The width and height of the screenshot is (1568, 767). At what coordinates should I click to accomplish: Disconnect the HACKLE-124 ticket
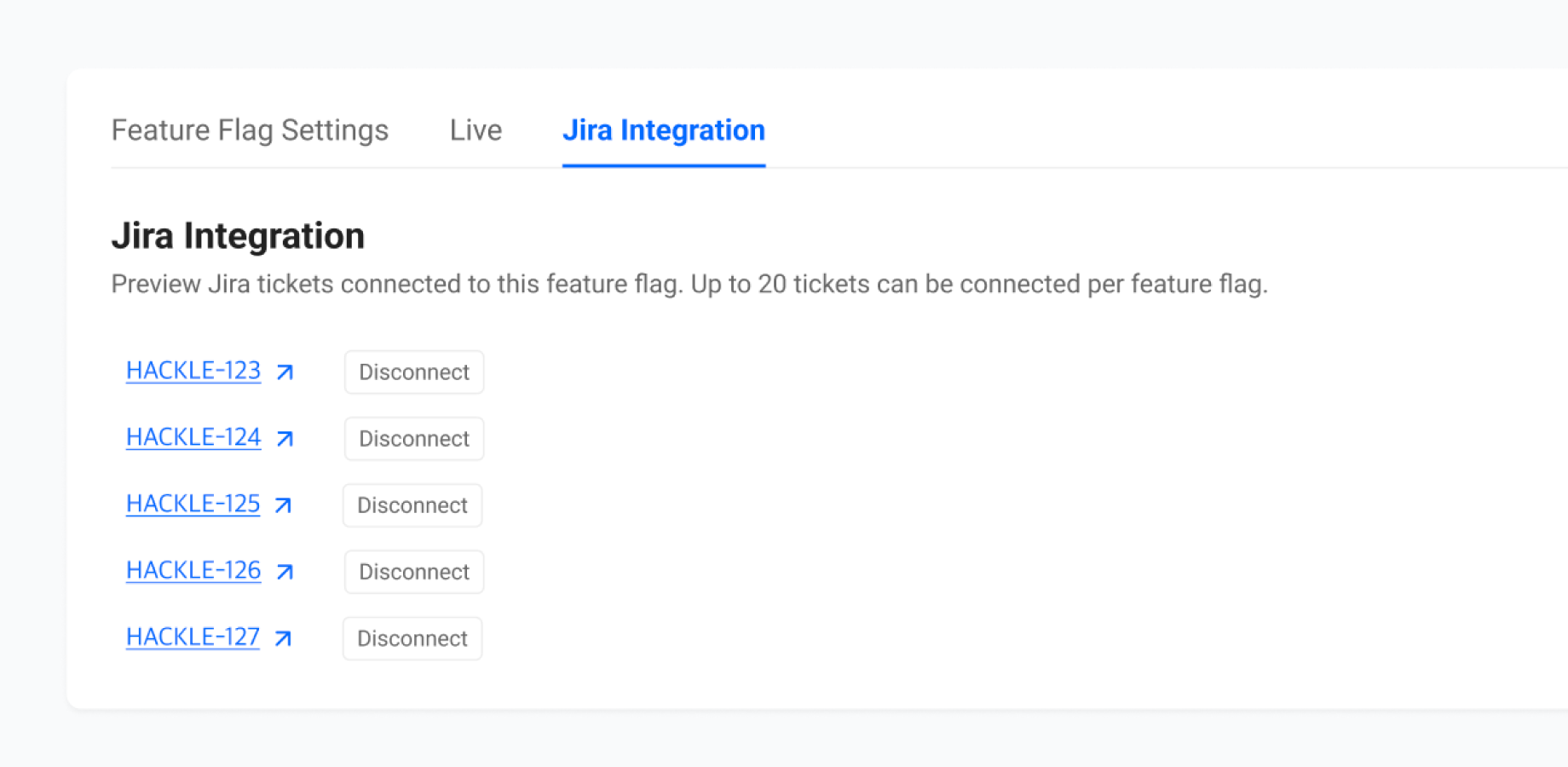[414, 439]
